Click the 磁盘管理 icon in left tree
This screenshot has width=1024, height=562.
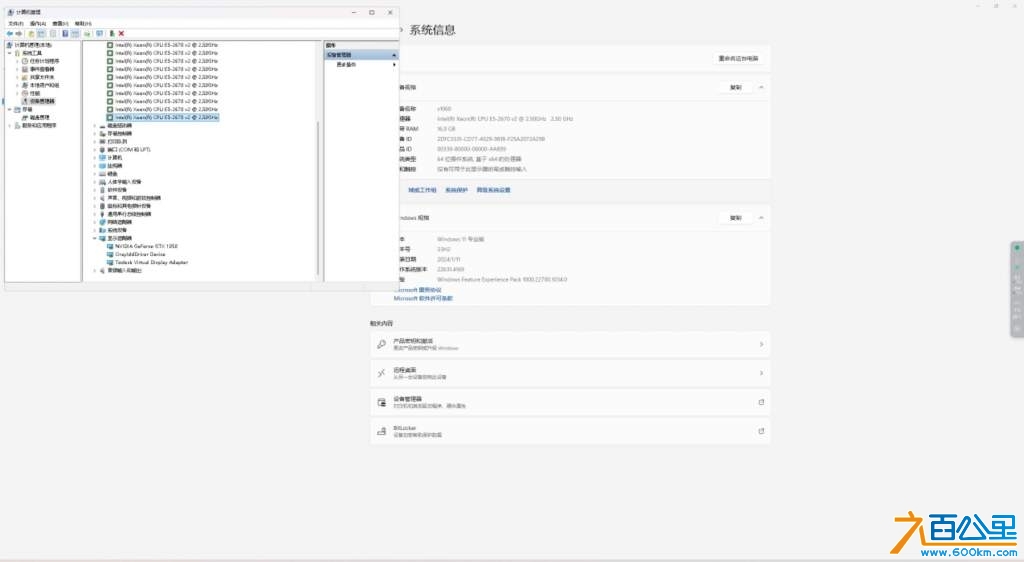pyautogui.click(x=25, y=117)
